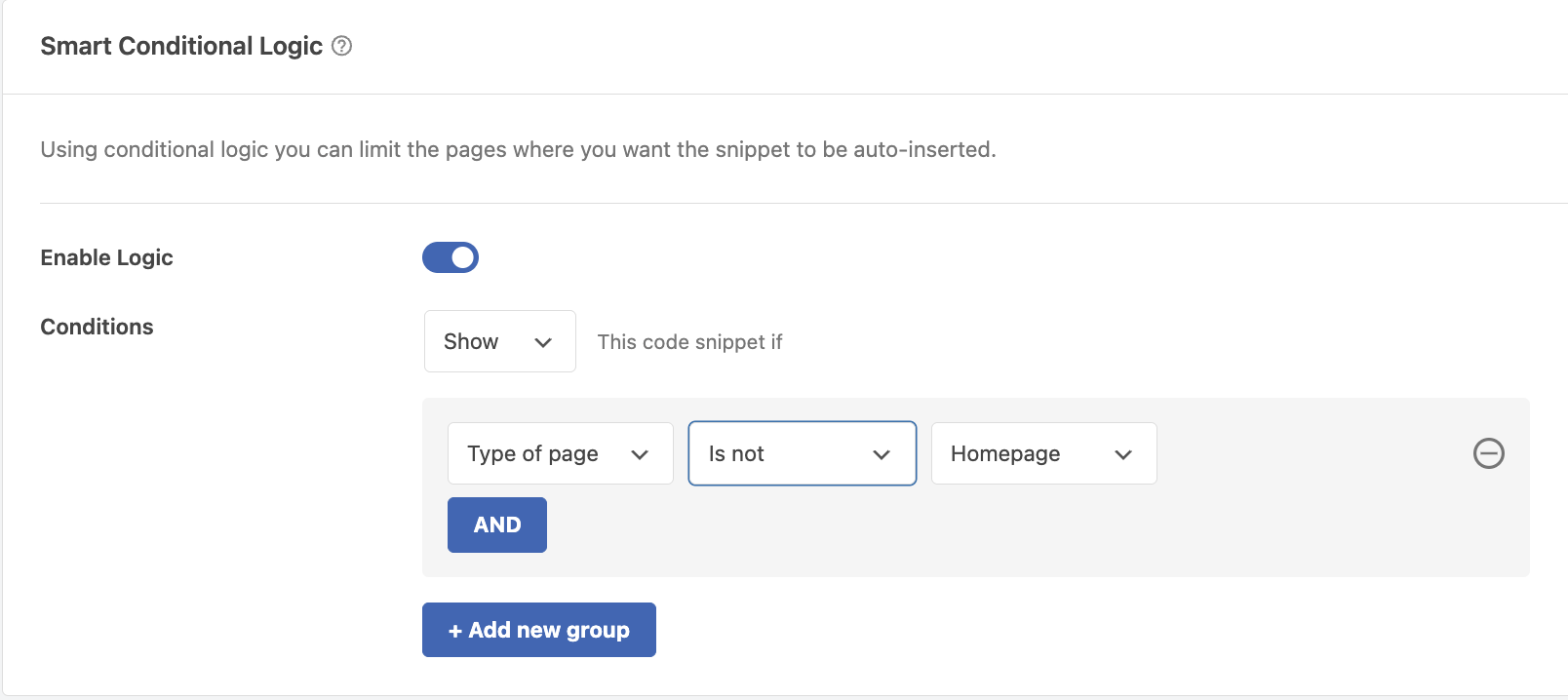Click the help icon beside Smart Conditional Logic
1568x700 pixels.
[x=341, y=46]
